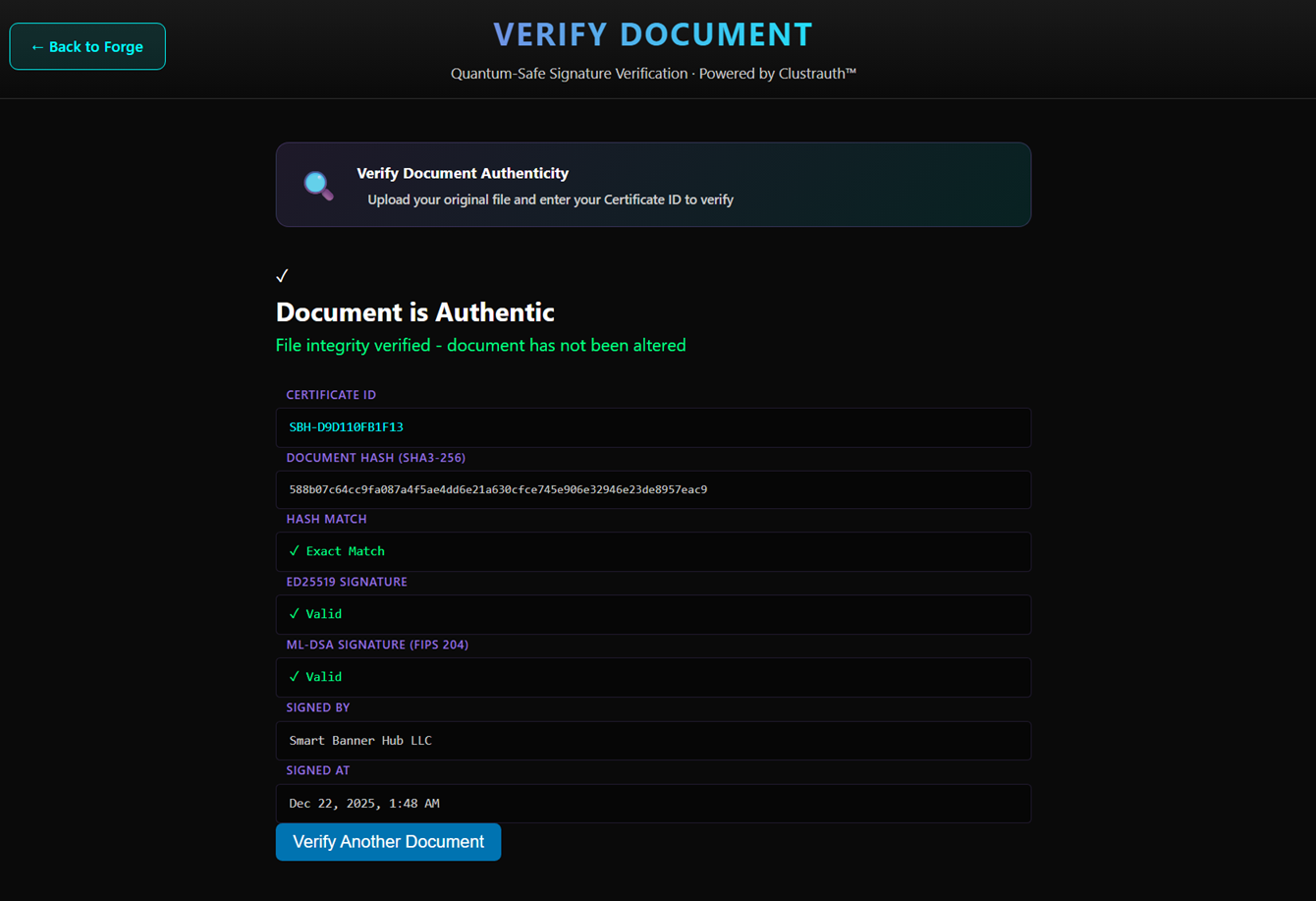Click the Verify Document page title
1316x901 pixels.
point(653,34)
